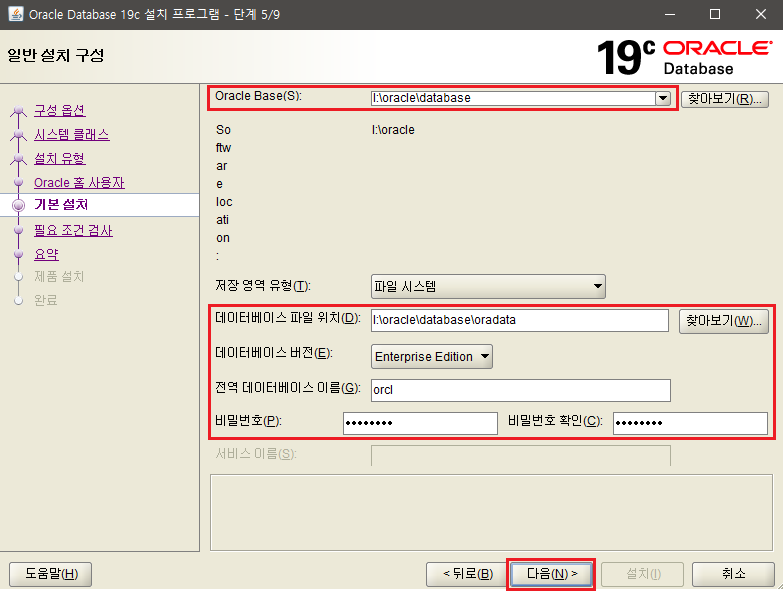
Task: Open the 요약 step link
Action: pos(46,254)
